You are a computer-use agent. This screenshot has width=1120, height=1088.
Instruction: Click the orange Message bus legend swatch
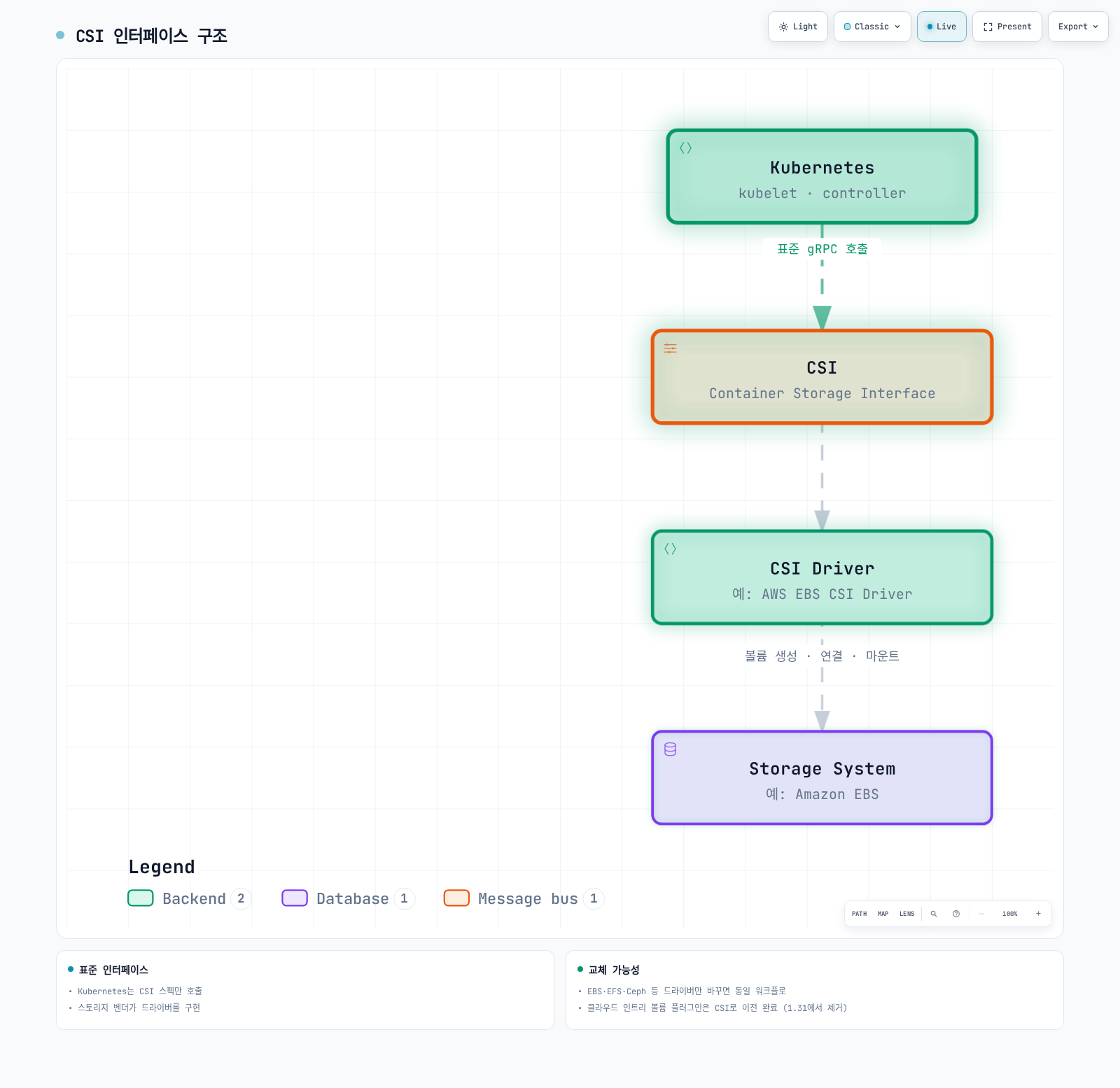(x=456, y=898)
